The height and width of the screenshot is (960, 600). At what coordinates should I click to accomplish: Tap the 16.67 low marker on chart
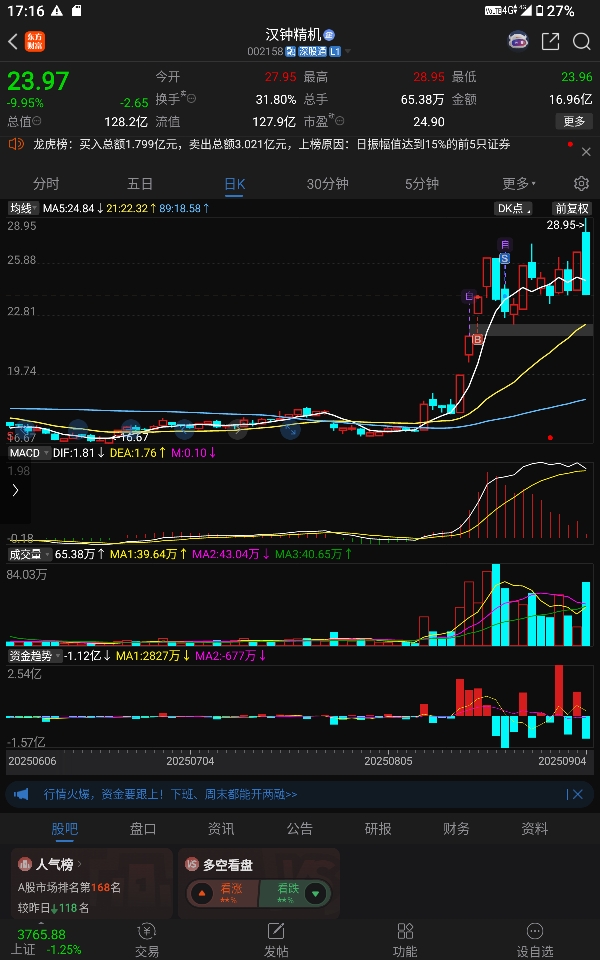(x=130, y=437)
